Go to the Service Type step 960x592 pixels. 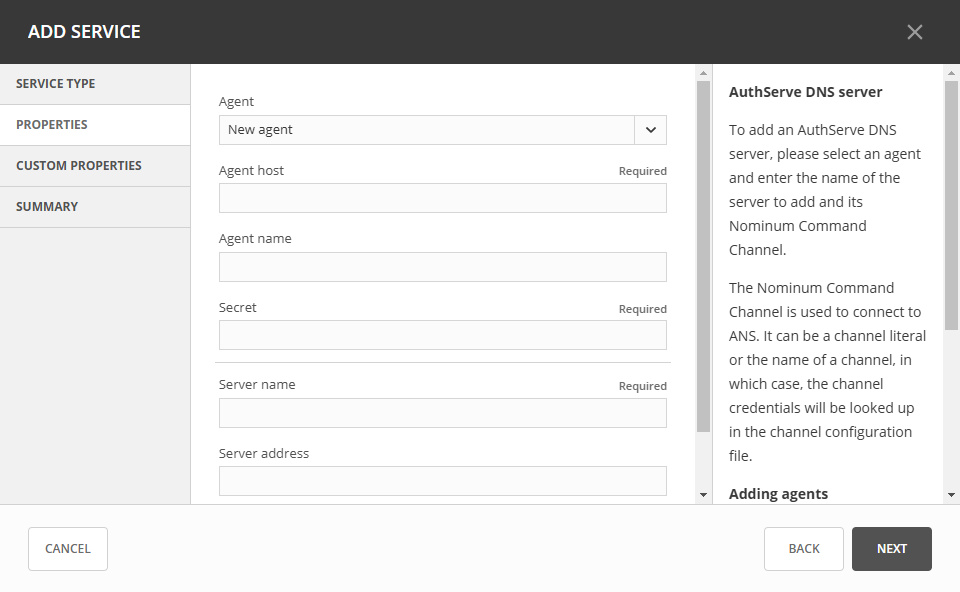95,84
